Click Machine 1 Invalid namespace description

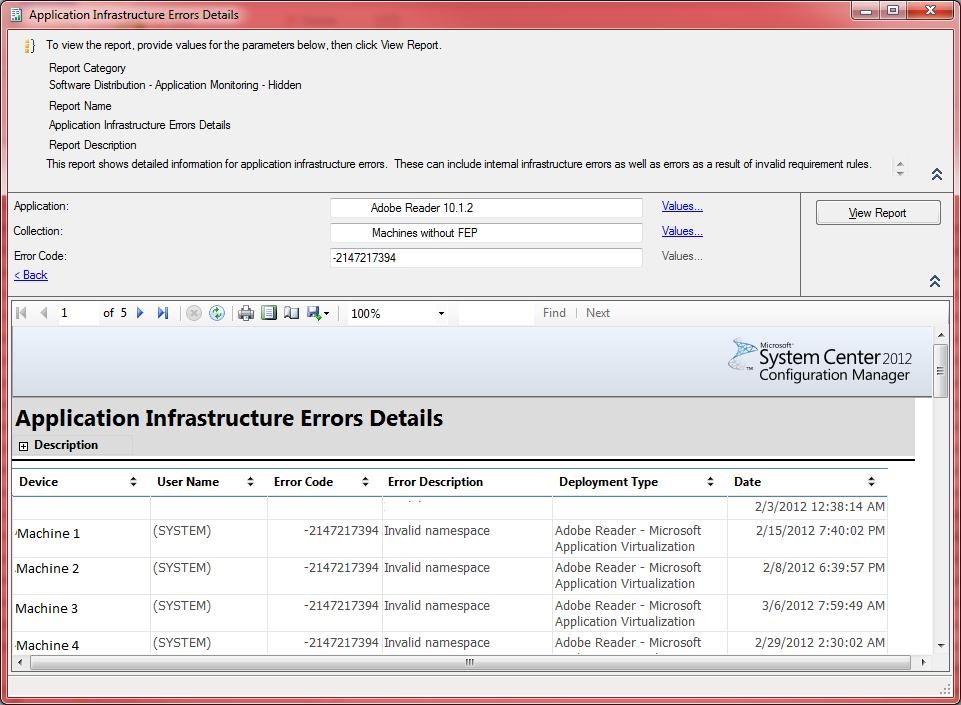(437, 531)
